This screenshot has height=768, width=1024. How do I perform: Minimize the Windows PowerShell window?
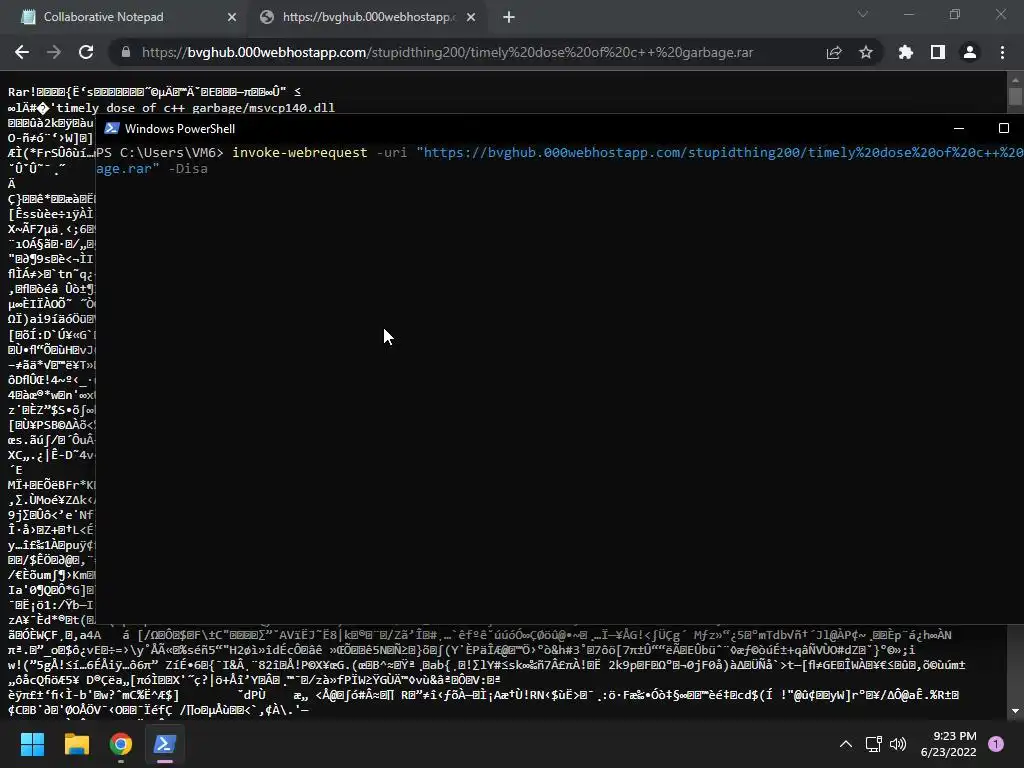(x=959, y=129)
